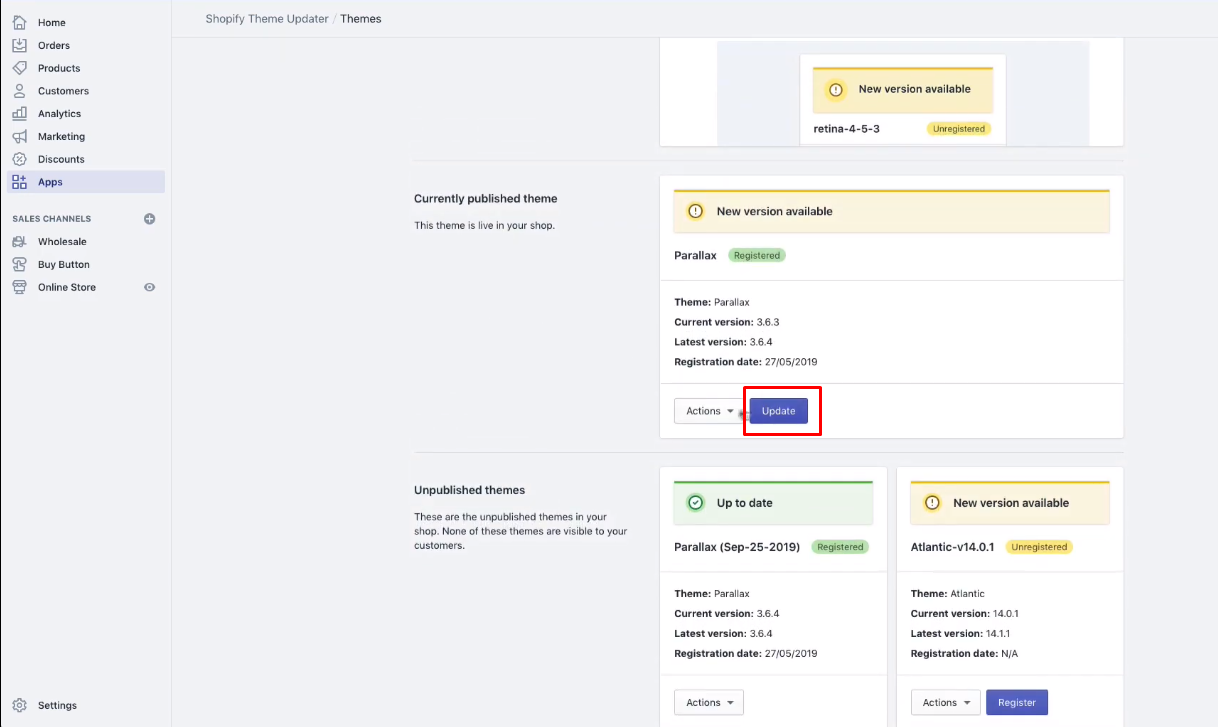
Task: Add a sales channel with plus icon
Action: coord(150,219)
